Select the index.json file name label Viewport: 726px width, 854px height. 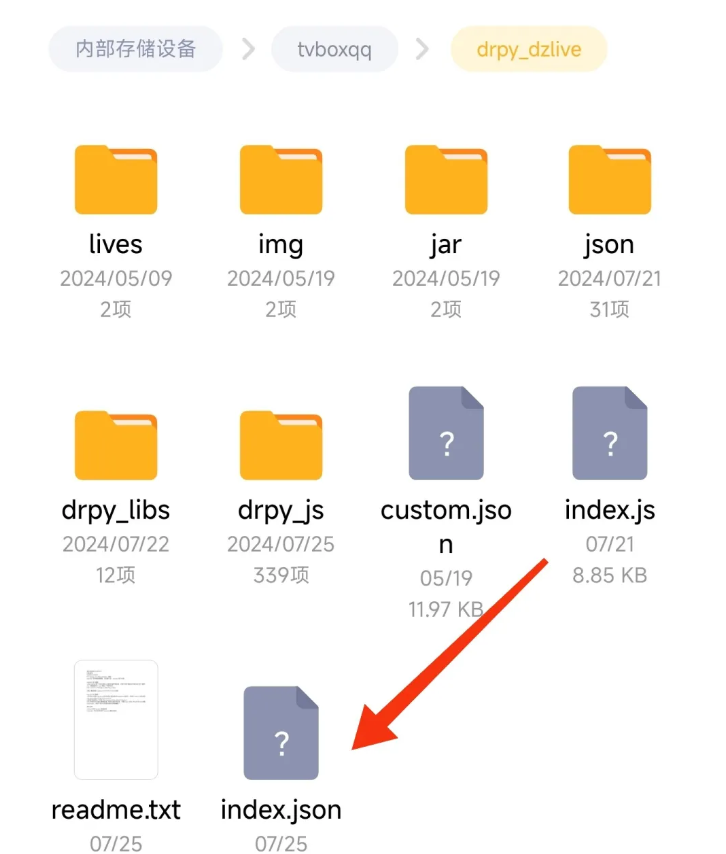click(281, 810)
